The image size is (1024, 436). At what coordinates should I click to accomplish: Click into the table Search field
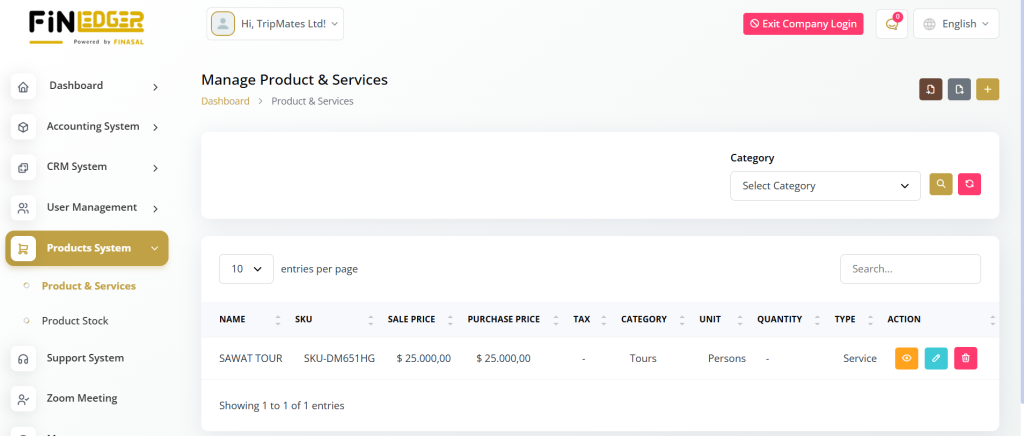coord(910,269)
